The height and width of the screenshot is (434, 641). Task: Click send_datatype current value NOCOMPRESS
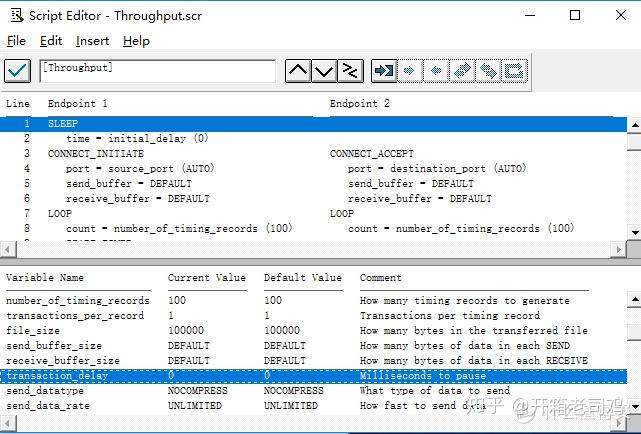(x=197, y=391)
